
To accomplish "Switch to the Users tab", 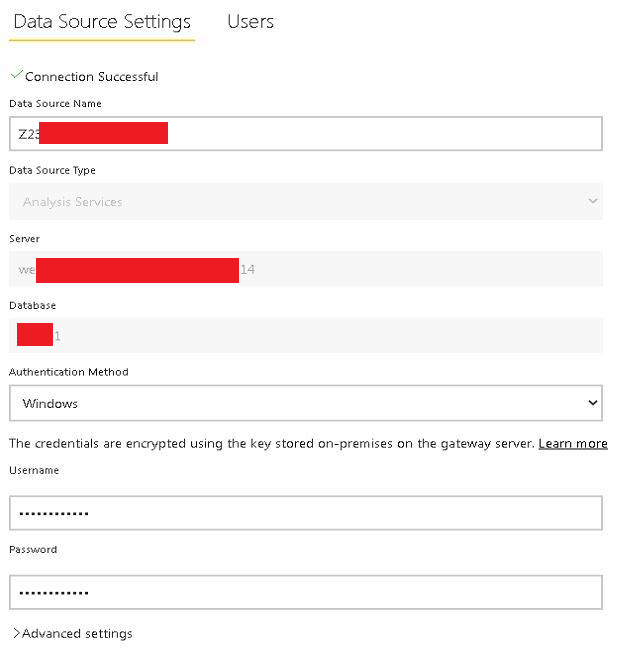I will 250,21.
